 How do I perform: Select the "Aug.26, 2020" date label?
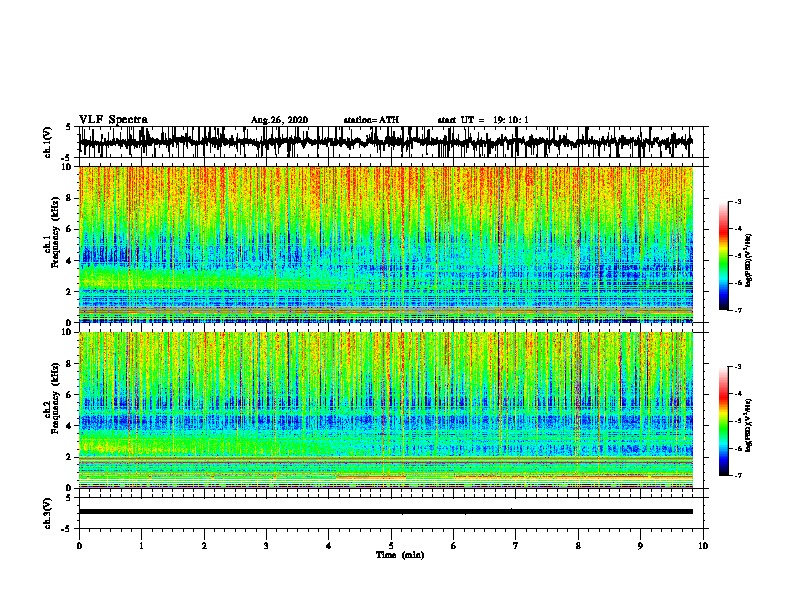pos(279,120)
